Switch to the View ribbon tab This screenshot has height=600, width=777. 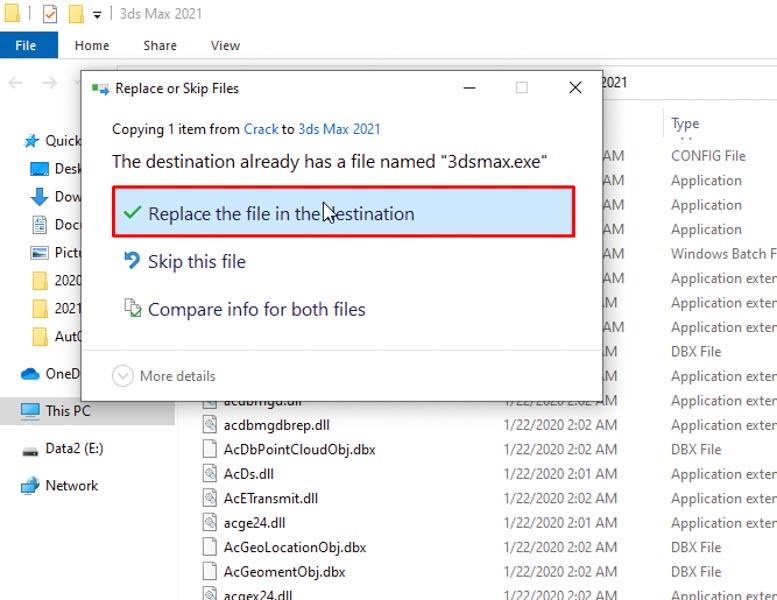225,45
